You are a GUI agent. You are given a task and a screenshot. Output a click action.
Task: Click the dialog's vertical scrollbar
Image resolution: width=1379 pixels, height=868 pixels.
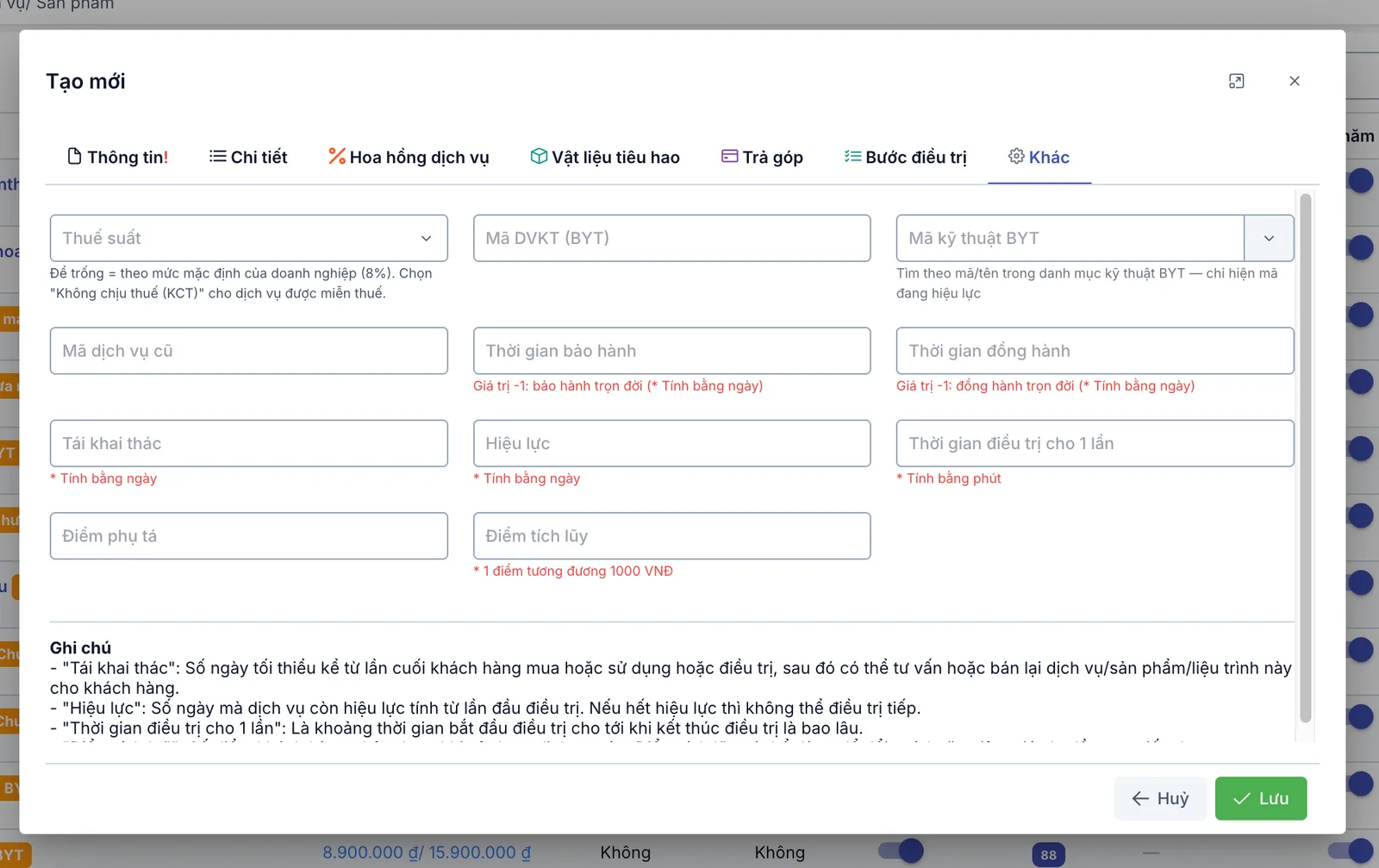point(1306,458)
